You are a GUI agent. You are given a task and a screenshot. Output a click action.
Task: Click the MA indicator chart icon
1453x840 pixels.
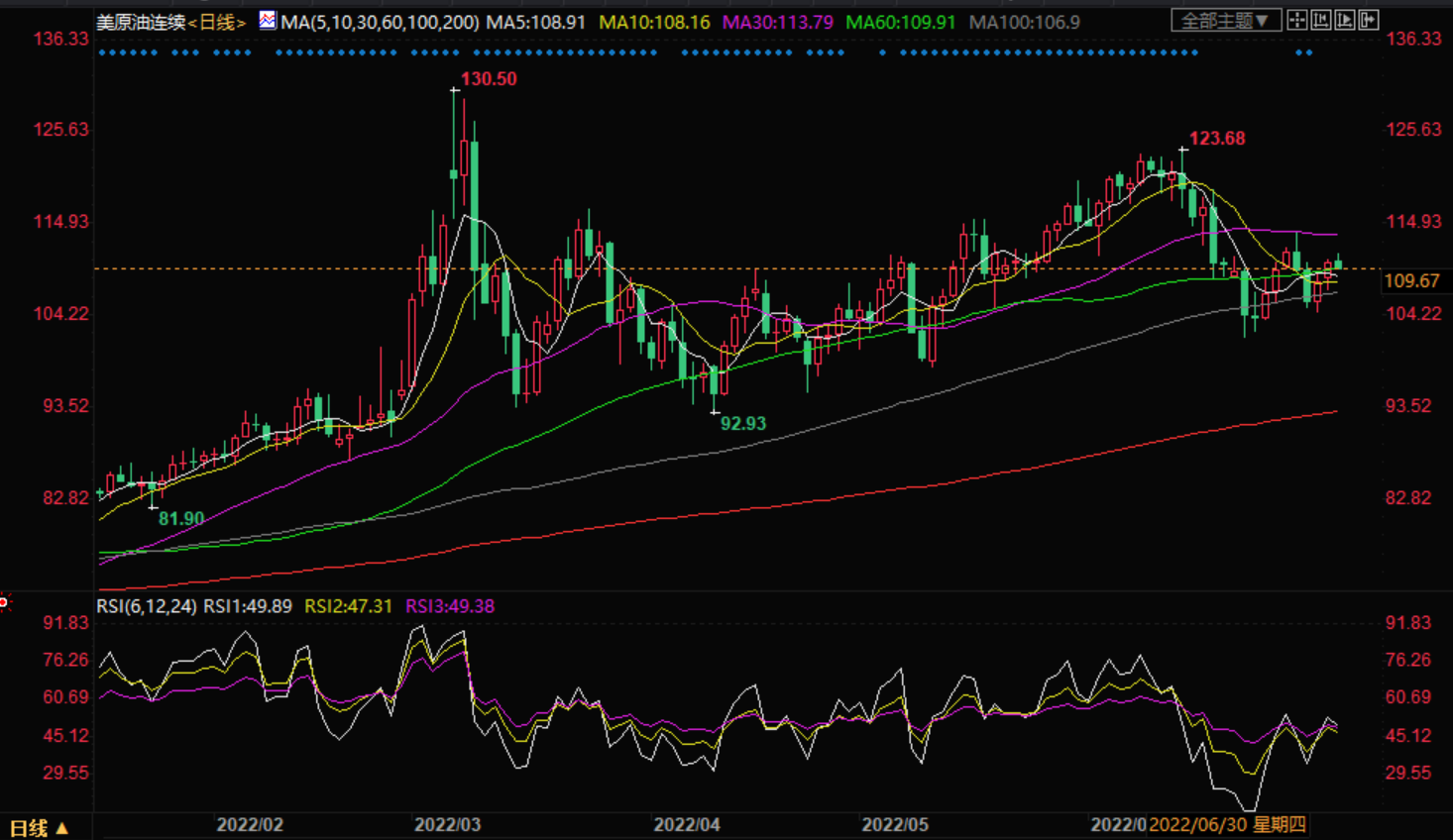coord(268,21)
